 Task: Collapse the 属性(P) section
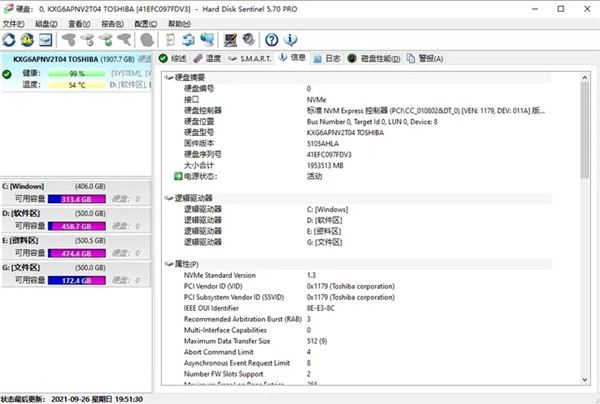pos(169,264)
